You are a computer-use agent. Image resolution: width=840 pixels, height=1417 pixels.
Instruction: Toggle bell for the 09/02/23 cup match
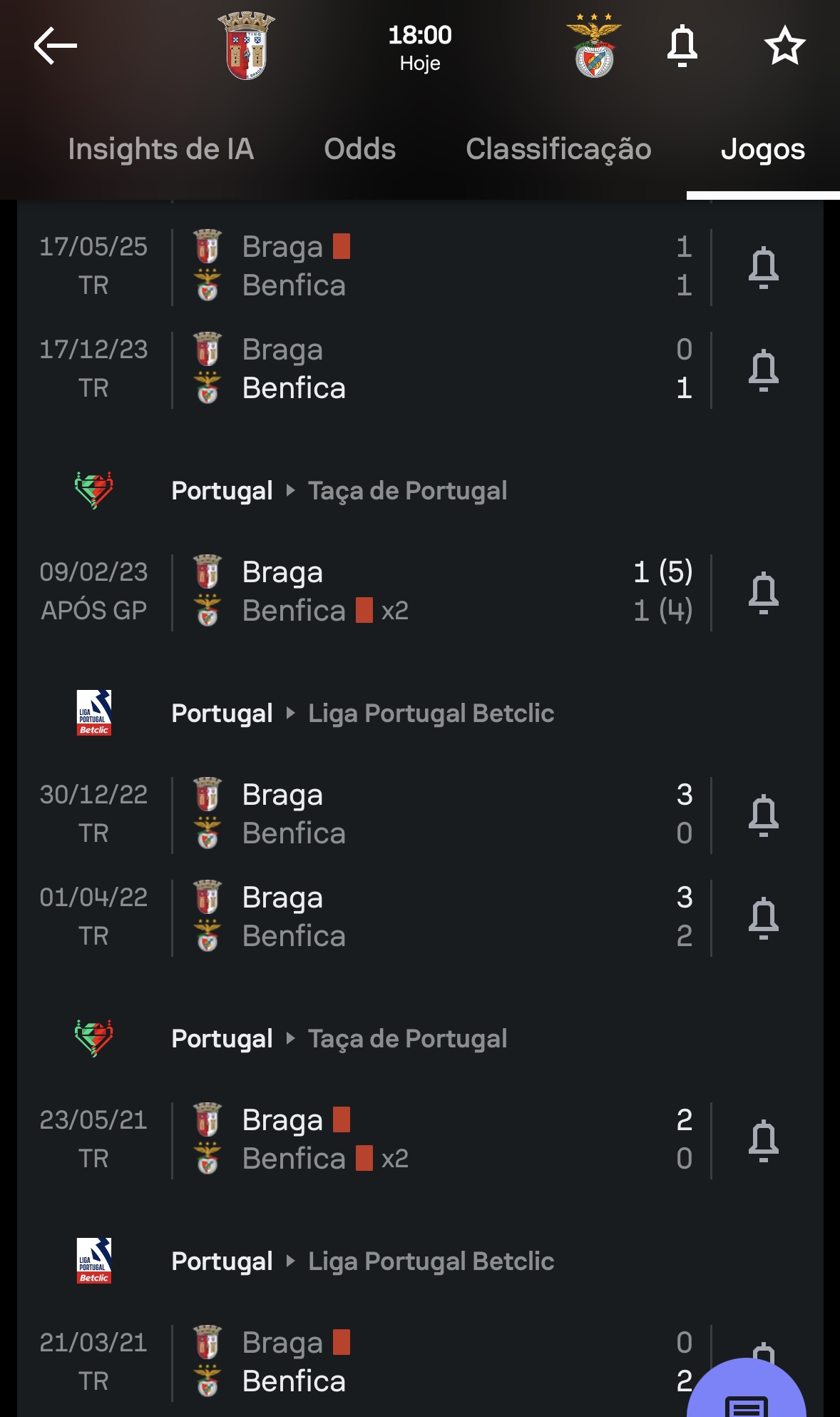[763, 593]
